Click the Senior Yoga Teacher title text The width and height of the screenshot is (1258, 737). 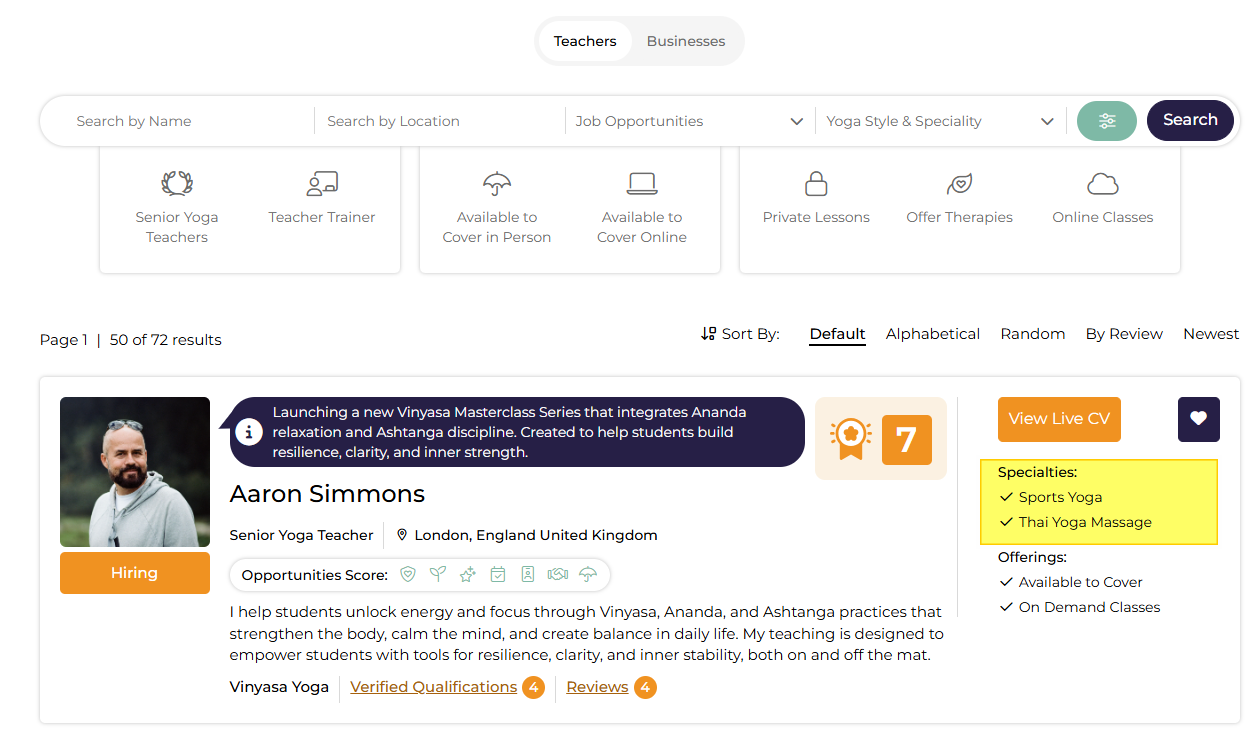pyautogui.click(x=301, y=535)
